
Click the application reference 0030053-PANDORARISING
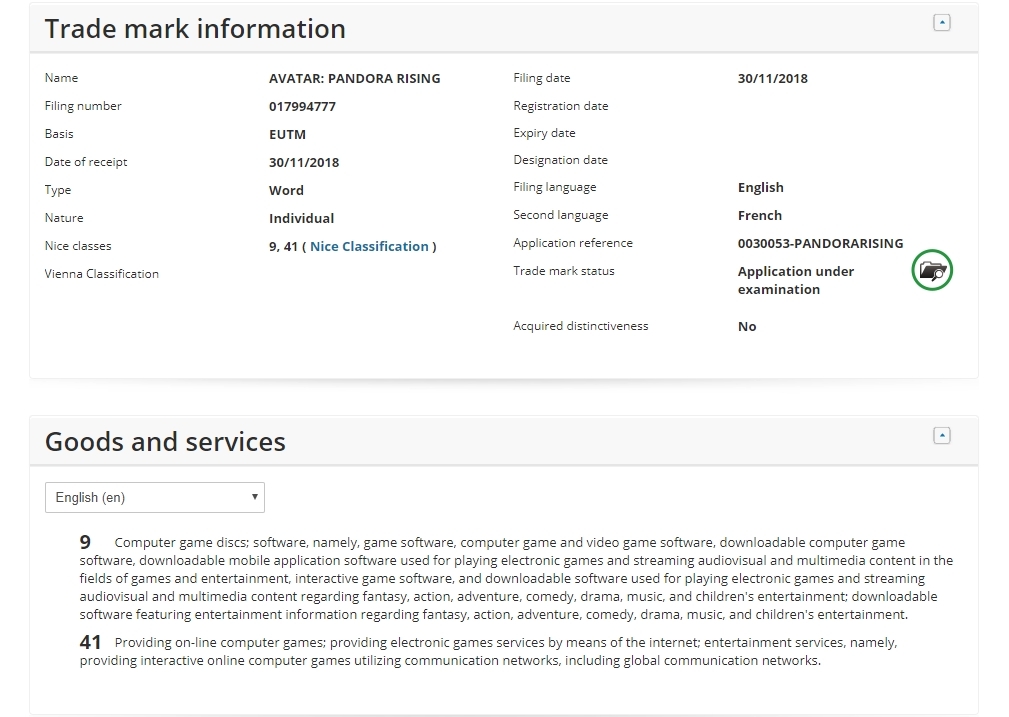point(820,243)
